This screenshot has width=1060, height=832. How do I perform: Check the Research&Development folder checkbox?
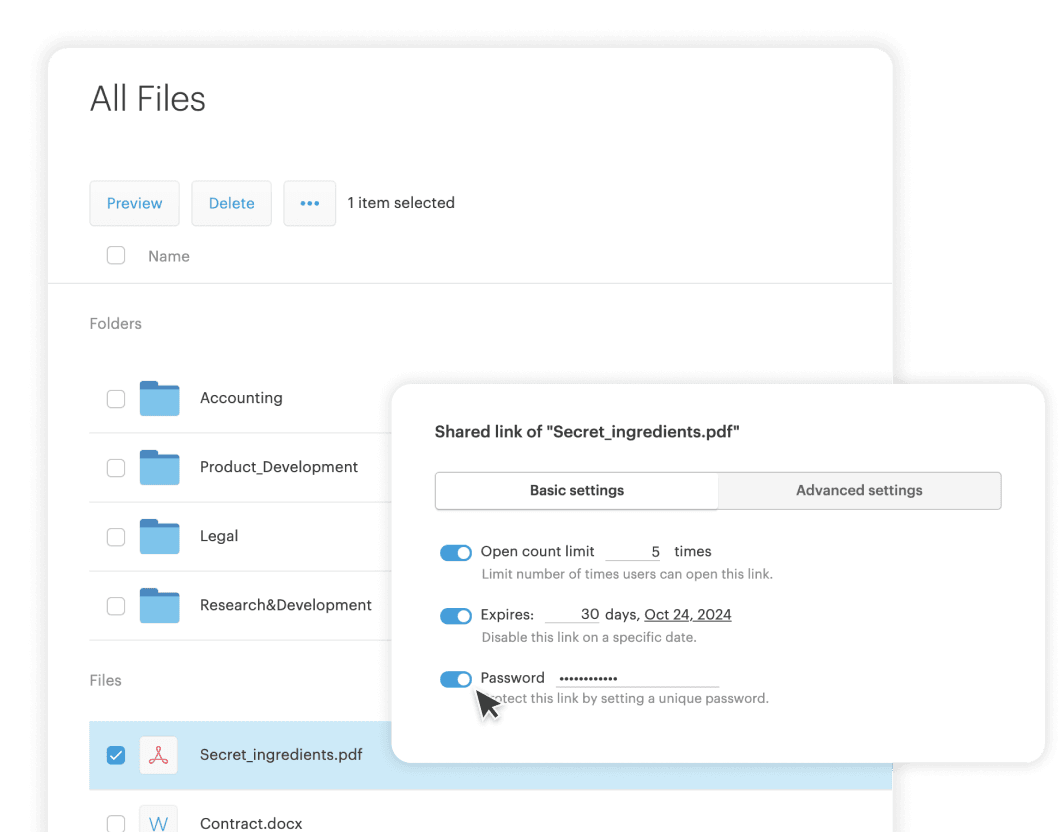(x=116, y=606)
